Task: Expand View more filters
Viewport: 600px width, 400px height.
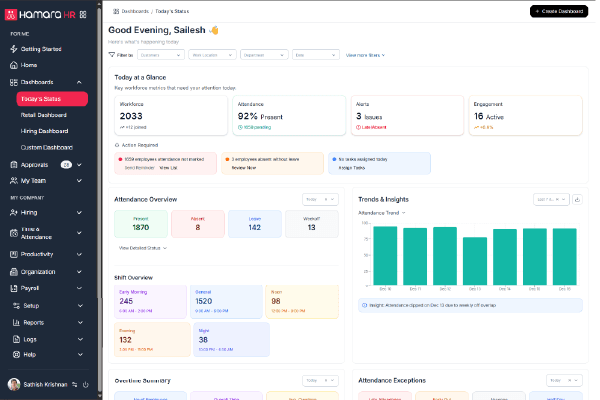Action: click(x=365, y=55)
